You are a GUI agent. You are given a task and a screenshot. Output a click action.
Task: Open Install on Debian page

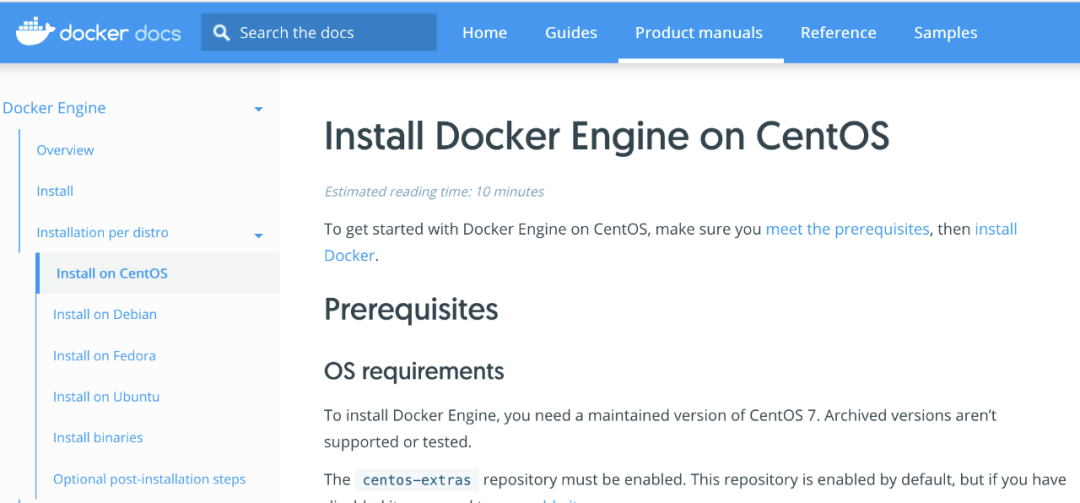105,314
